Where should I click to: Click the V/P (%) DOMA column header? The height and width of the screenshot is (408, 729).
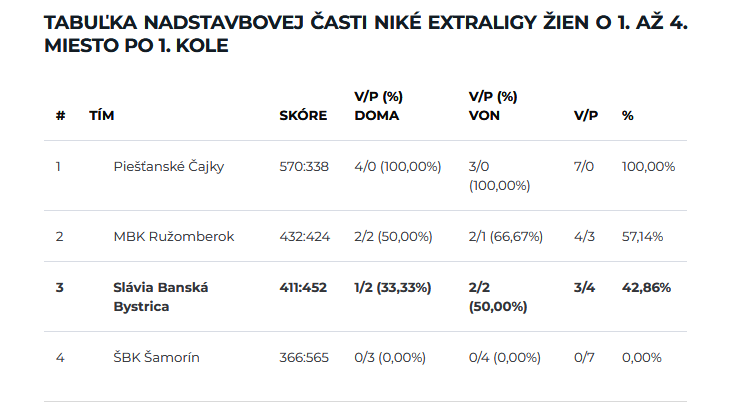(x=378, y=106)
